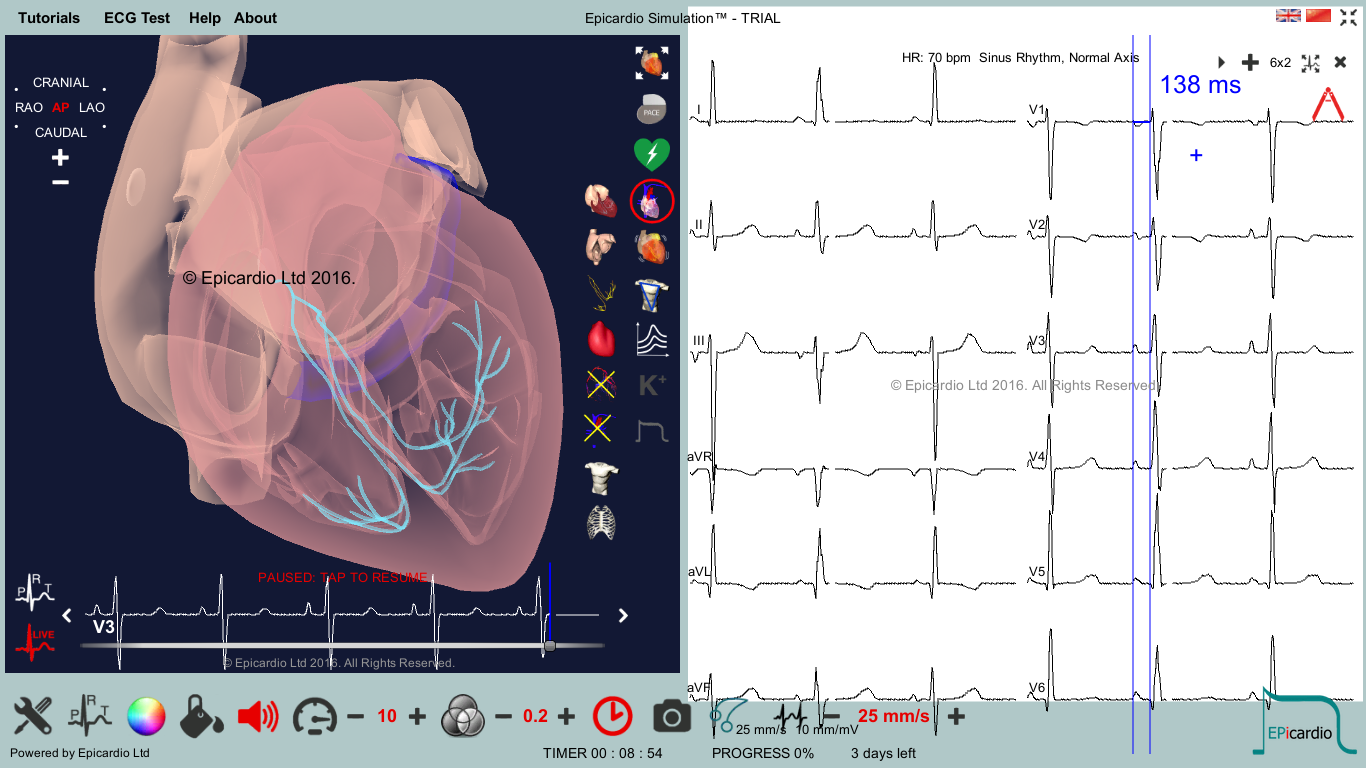This screenshot has width=1366, height=768.
Task: Go to previous V3 rhythm strip segment
Action: [x=68, y=616]
